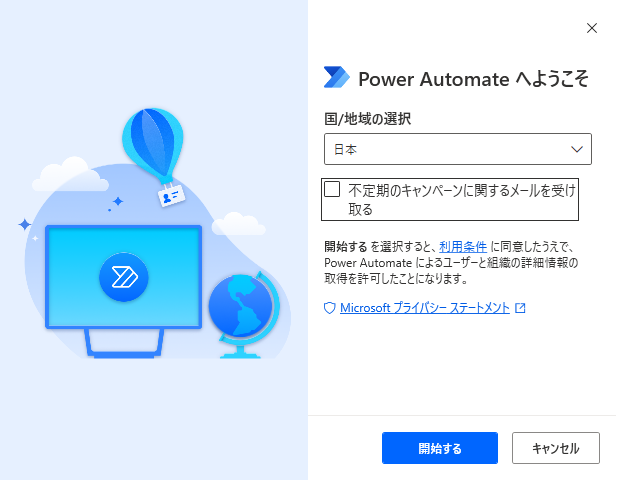Click the round Power Automate icon on the monitor
620x480 pixels.
124,277
